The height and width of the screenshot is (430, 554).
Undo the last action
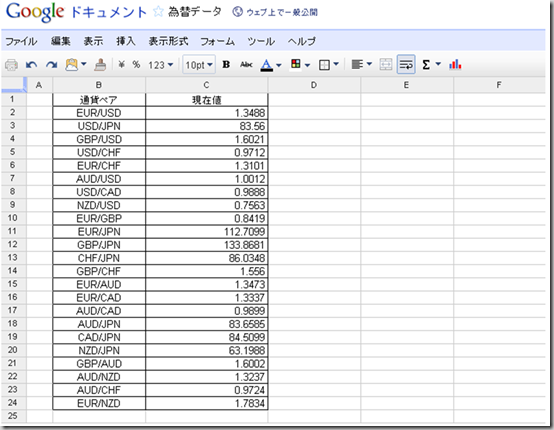(x=31, y=65)
